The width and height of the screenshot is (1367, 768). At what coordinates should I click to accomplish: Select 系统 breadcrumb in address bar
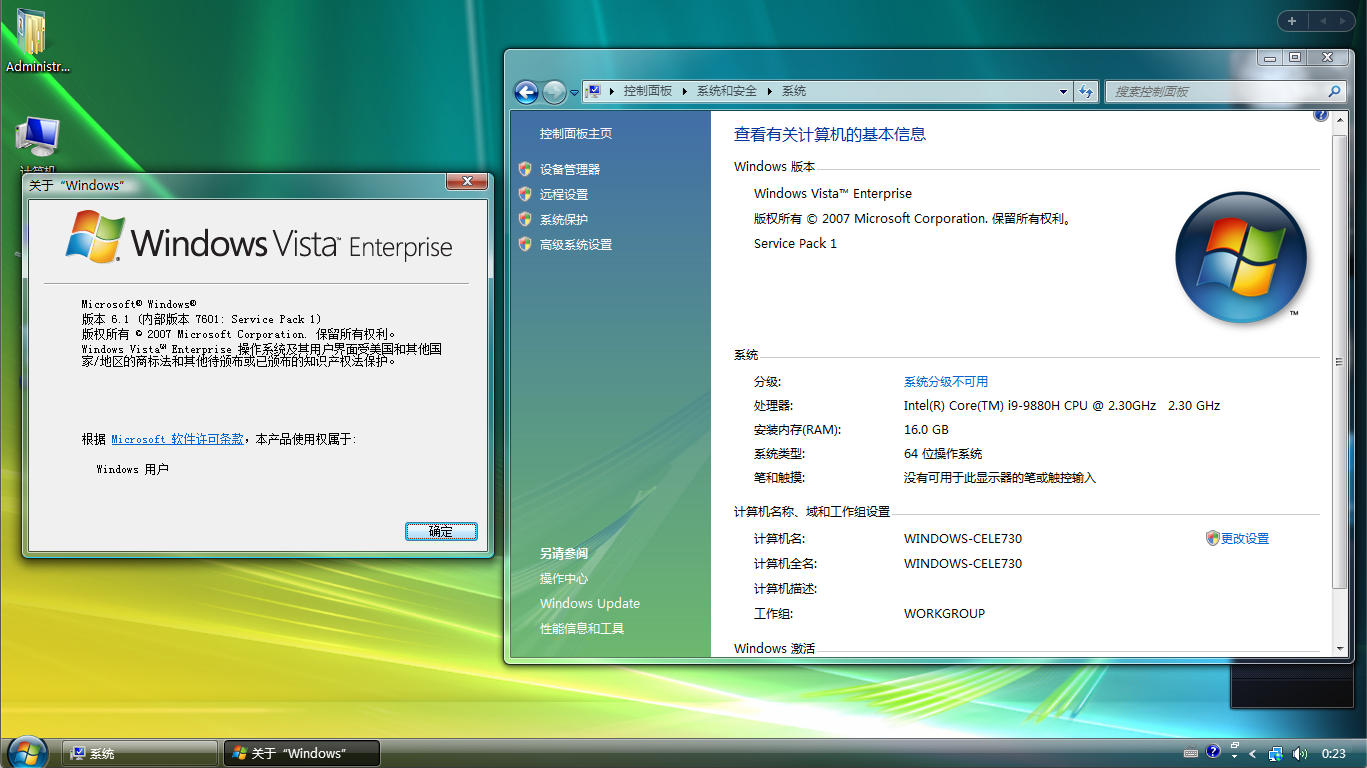794,91
